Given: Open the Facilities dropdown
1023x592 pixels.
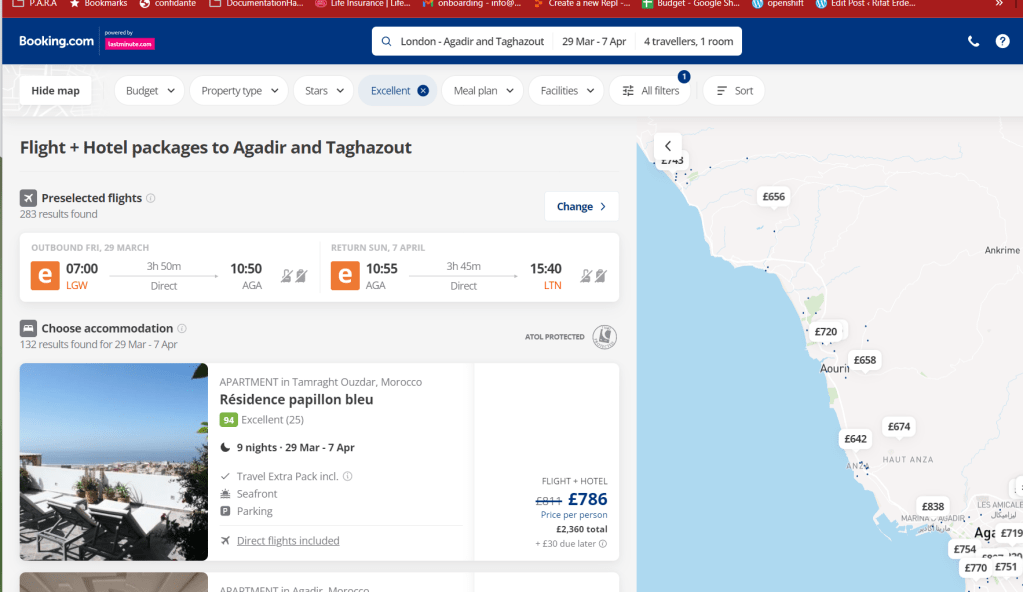Looking at the screenshot, I should (566, 91).
